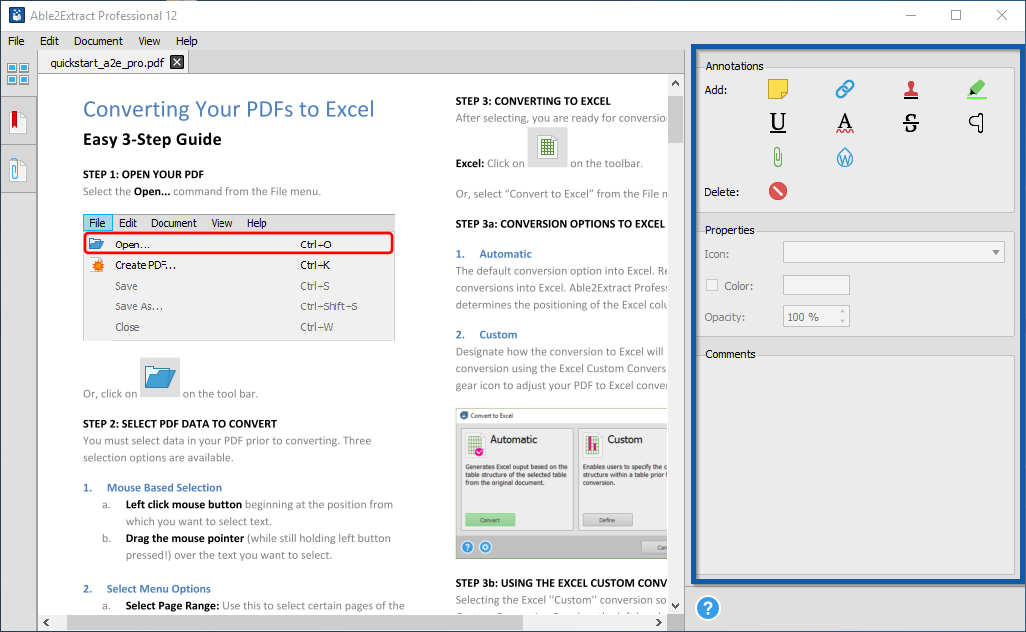Add a stamp annotation

(911, 89)
